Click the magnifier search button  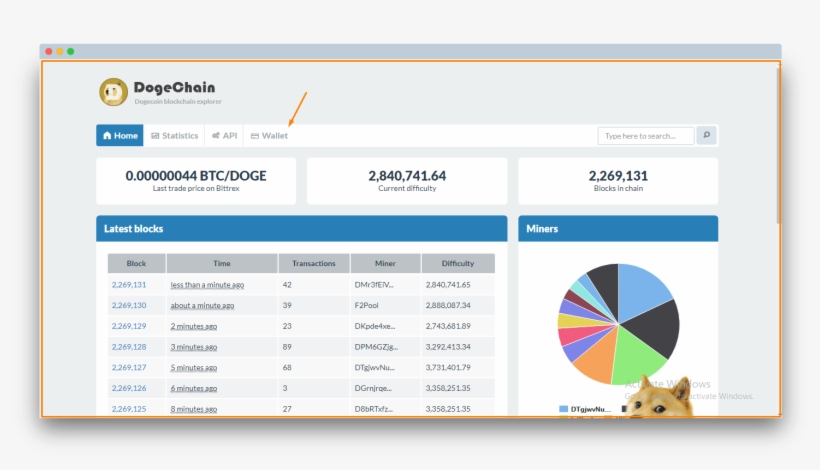(x=707, y=135)
